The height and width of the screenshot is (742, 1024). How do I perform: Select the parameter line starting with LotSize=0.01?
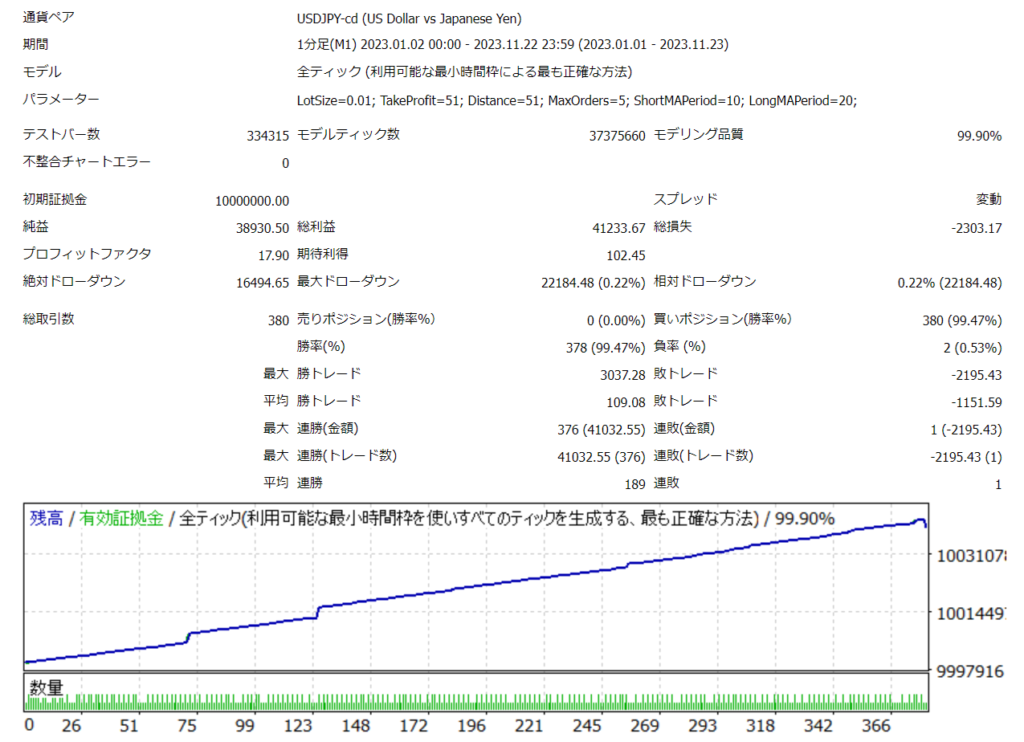pyautogui.click(x=577, y=100)
